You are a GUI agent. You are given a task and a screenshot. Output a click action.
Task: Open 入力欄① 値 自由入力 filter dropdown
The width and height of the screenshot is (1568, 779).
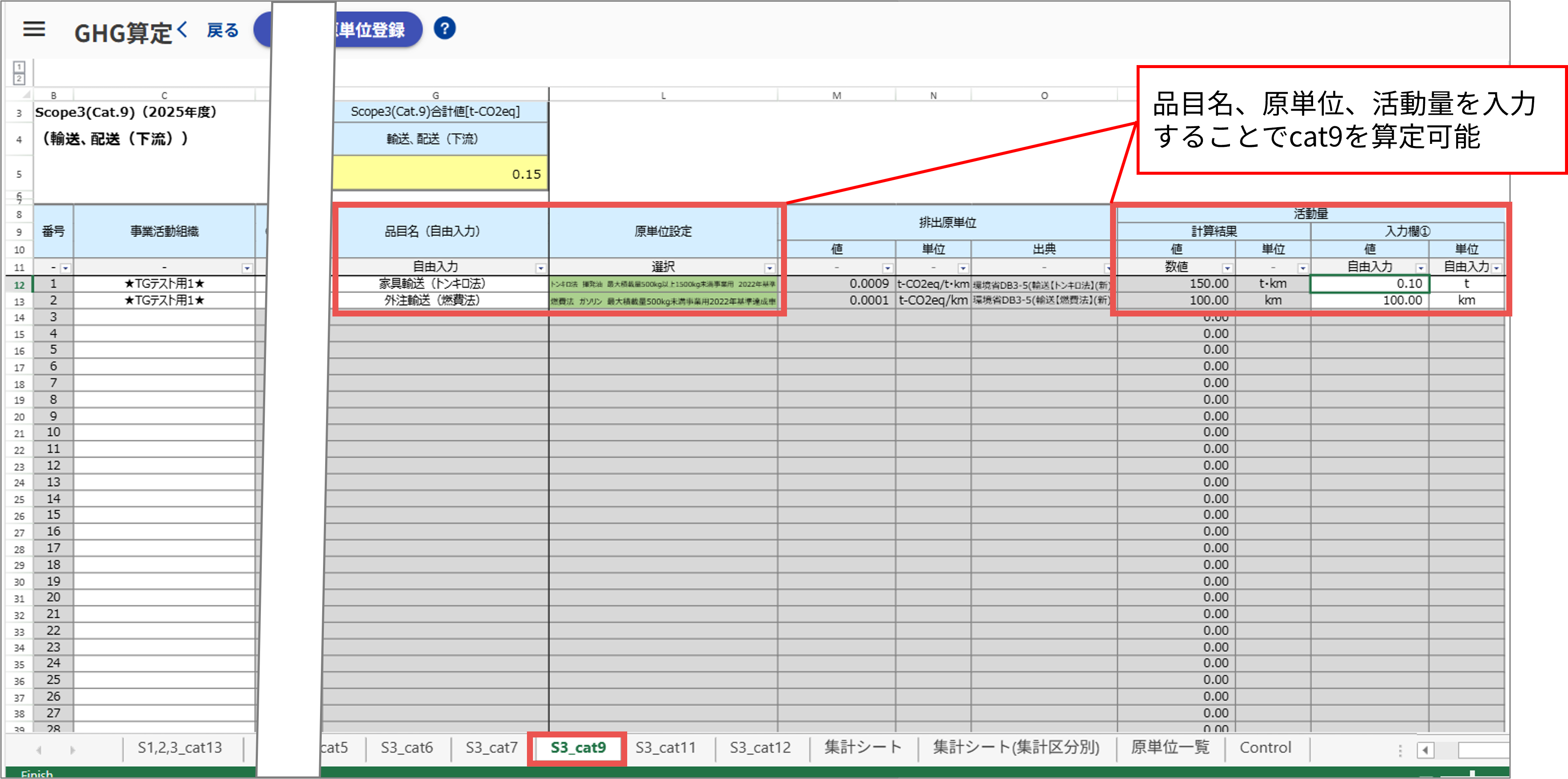[1421, 268]
